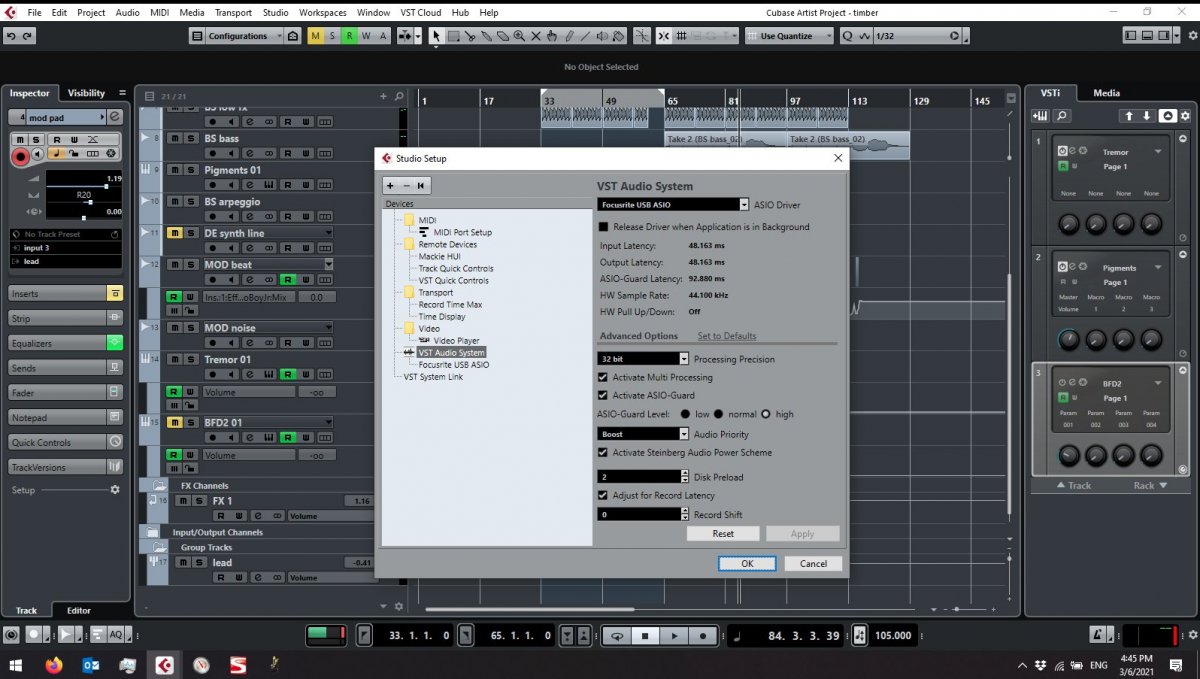Open the VST Cloud menu
The width and height of the screenshot is (1200, 679).
[422, 12]
